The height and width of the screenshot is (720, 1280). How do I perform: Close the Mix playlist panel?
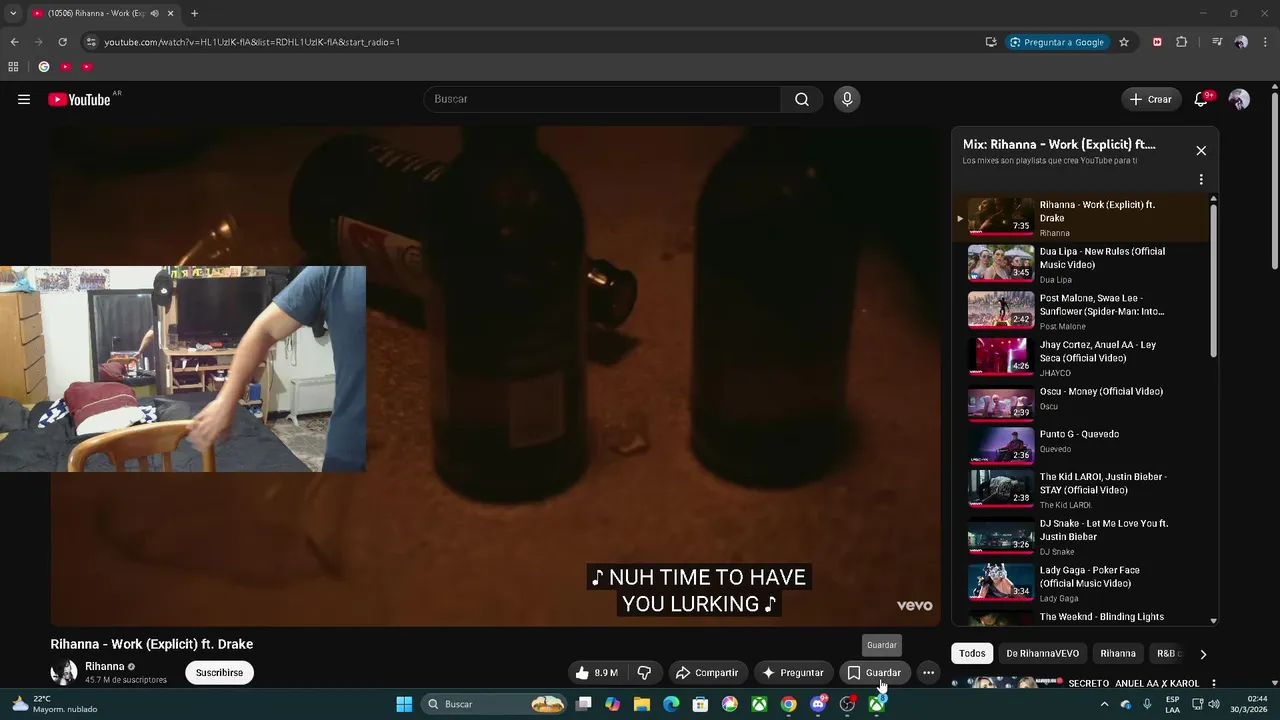tap(1201, 150)
